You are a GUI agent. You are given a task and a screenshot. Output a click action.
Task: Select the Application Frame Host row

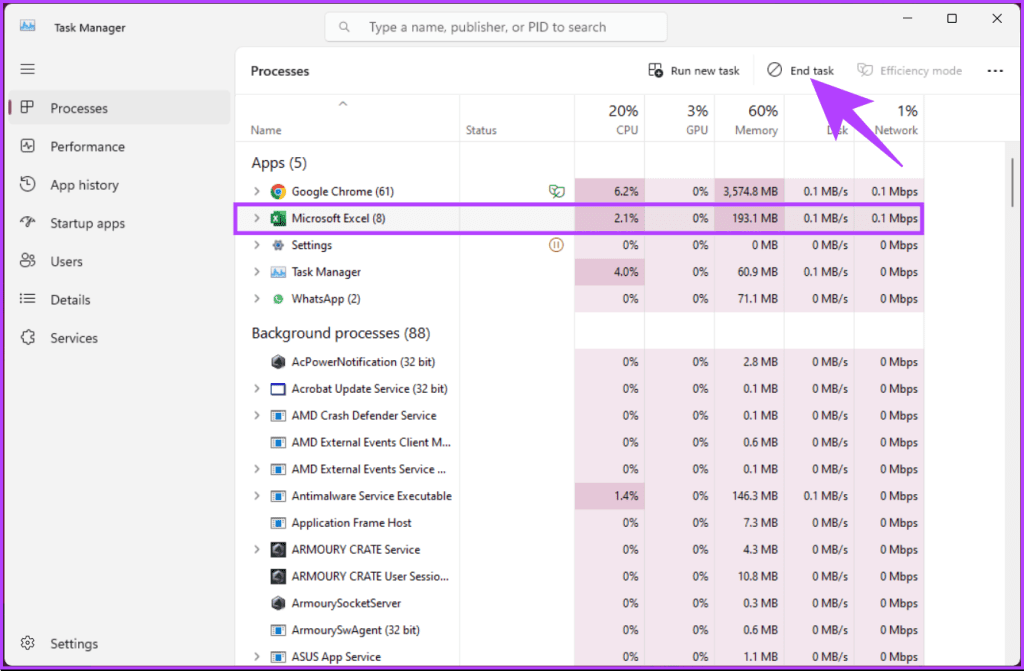[579, 523]
